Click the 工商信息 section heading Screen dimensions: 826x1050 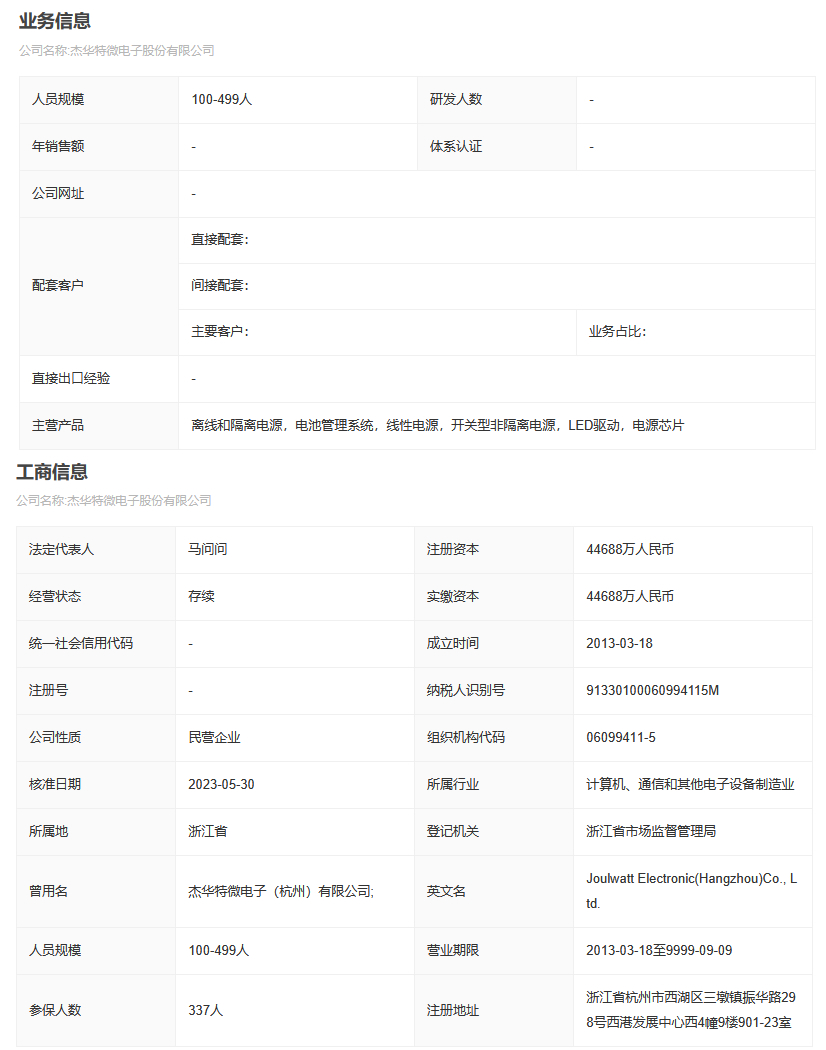[x=52, y=471]
